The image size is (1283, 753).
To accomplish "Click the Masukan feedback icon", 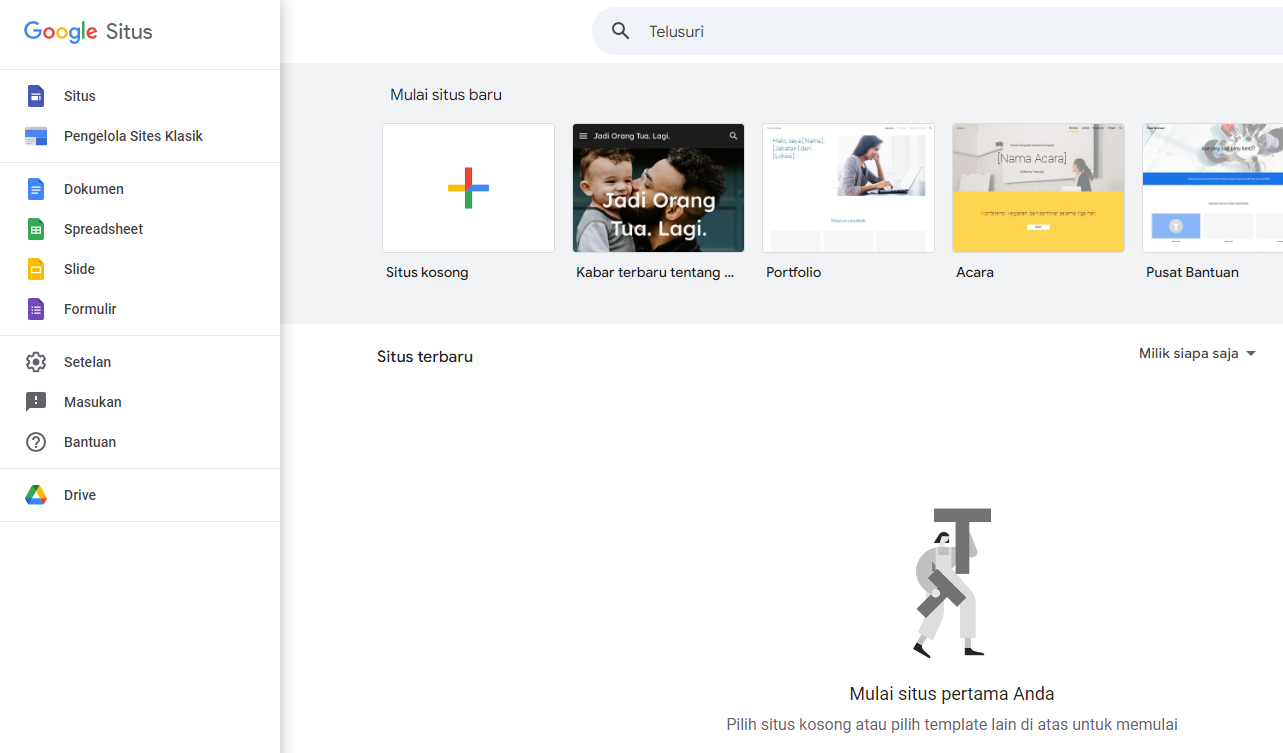I will (x=36, y=402).
